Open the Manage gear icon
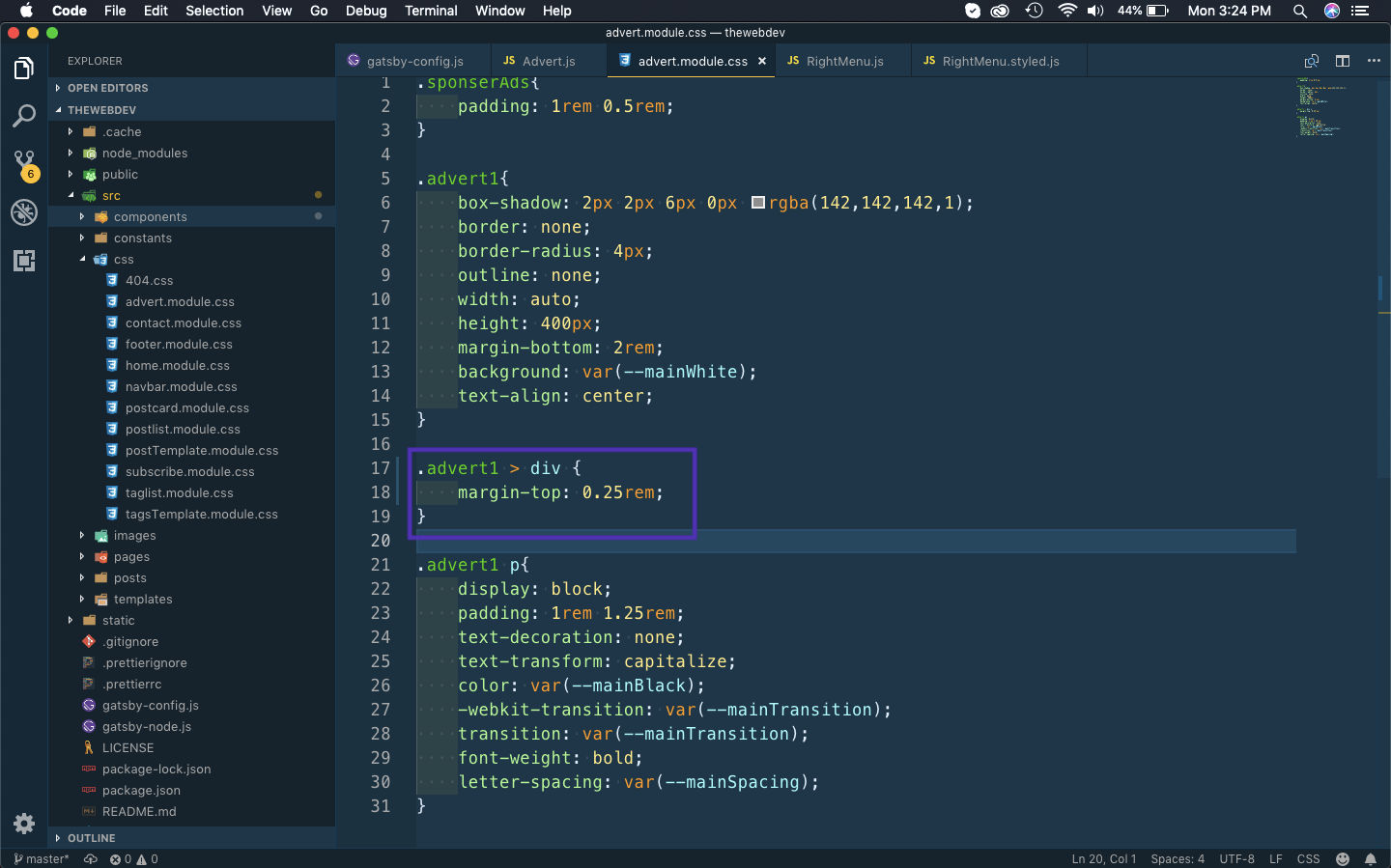The image size is (1391, 868). (24, 824)
